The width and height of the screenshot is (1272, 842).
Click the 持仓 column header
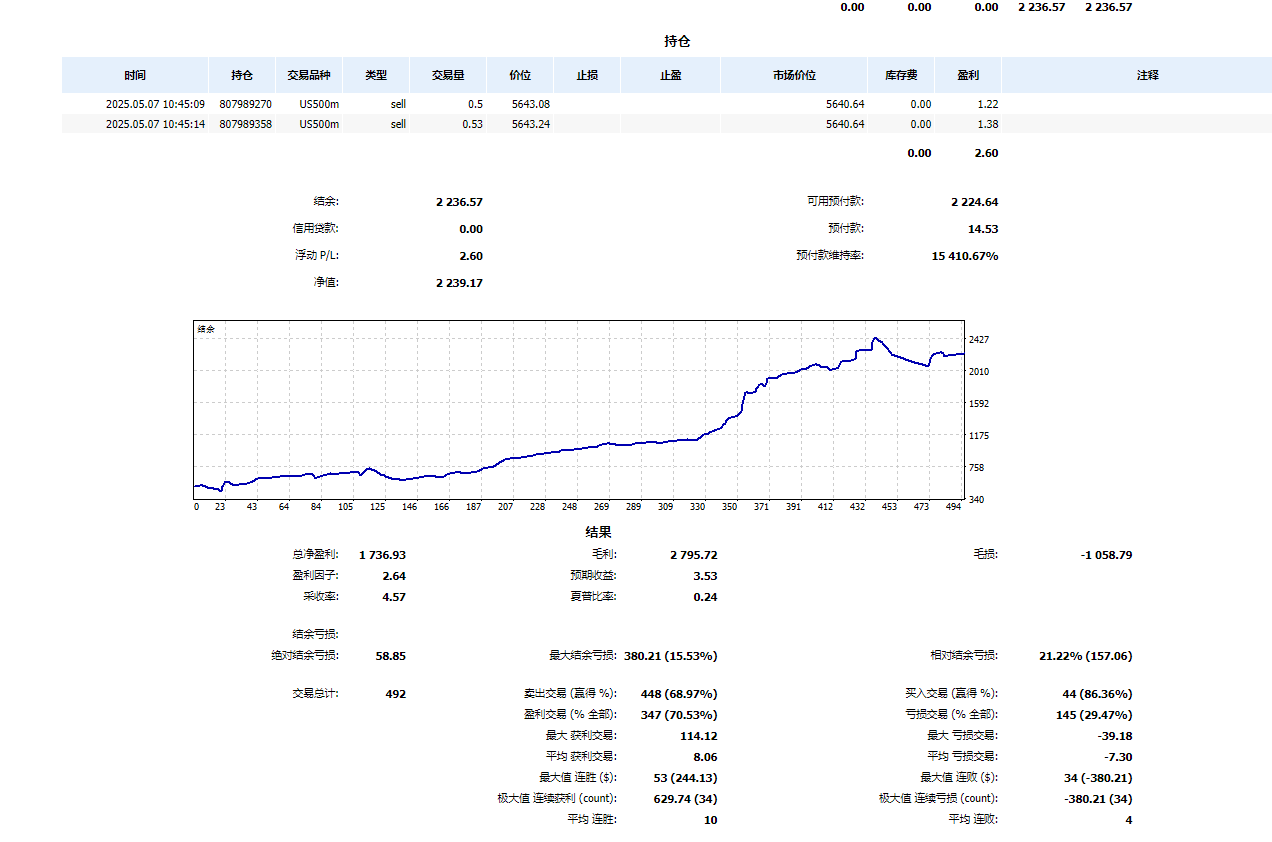click(x=242, y=75)
